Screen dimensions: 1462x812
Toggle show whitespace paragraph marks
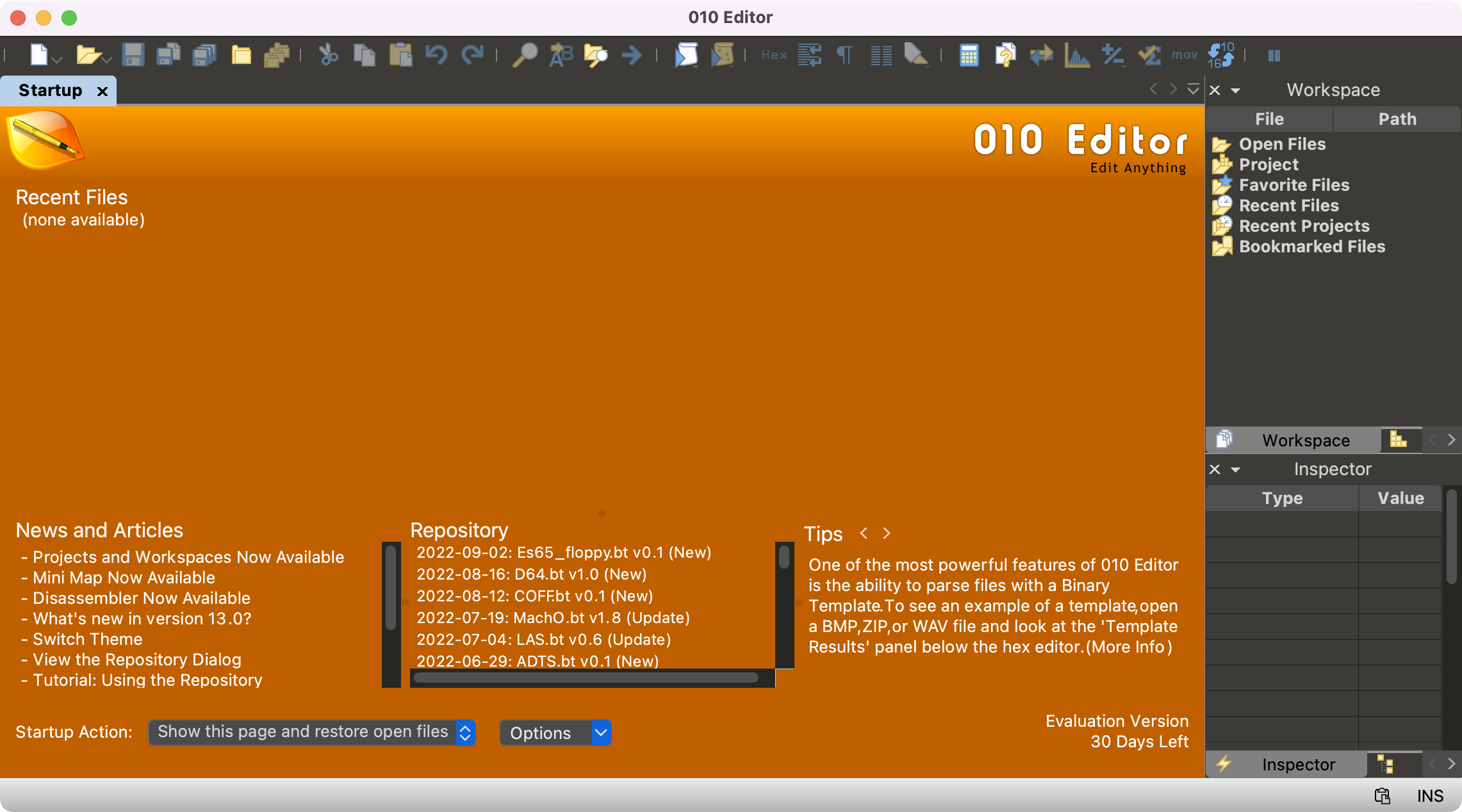coord(844,55)
